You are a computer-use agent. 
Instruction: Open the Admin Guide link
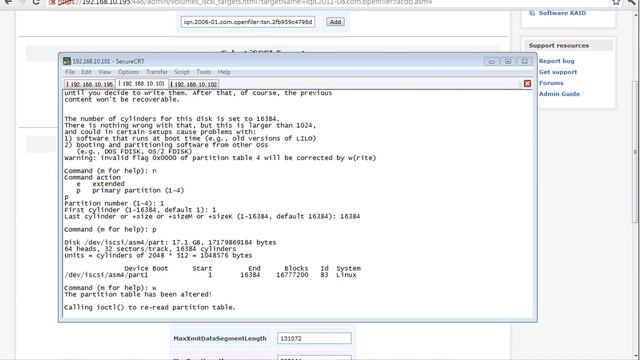pyautogui.click(x=559, y=94)
